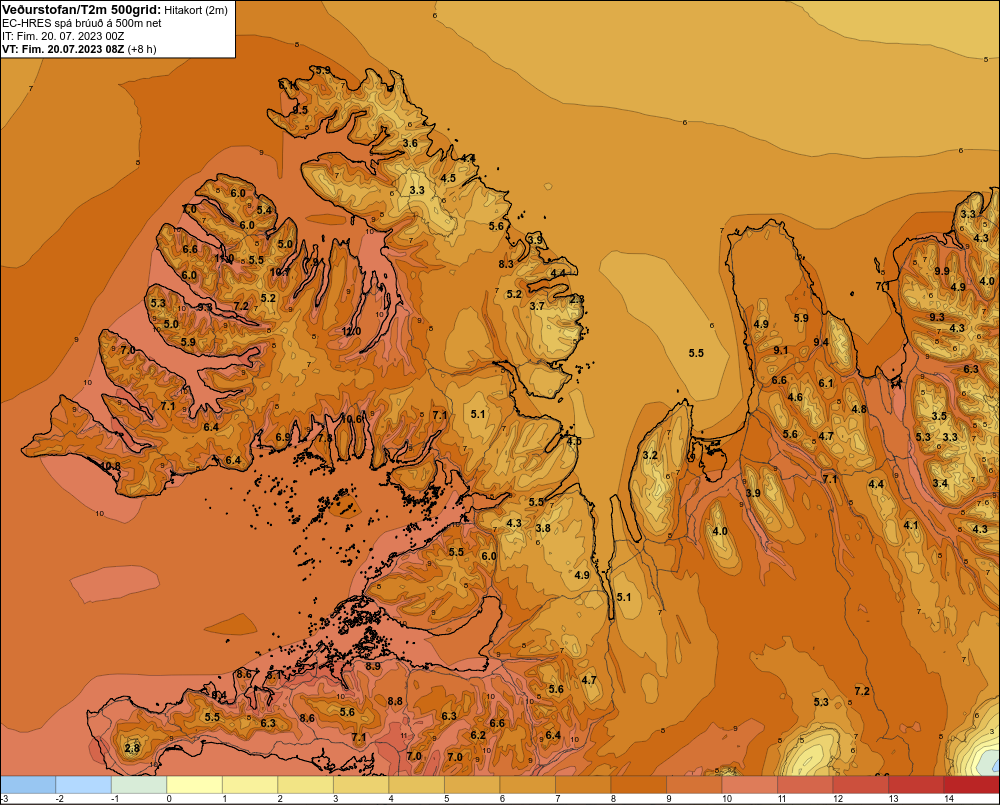Click the '12.0' temperature value in Westfjords
The width and height of the screenshot is (1000, 805).
coord(351,332)
